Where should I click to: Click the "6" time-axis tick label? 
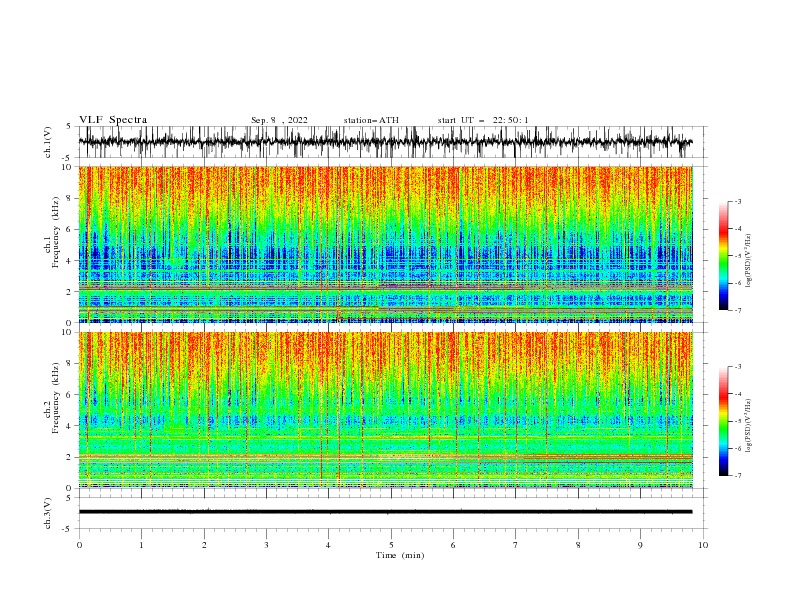453,545
